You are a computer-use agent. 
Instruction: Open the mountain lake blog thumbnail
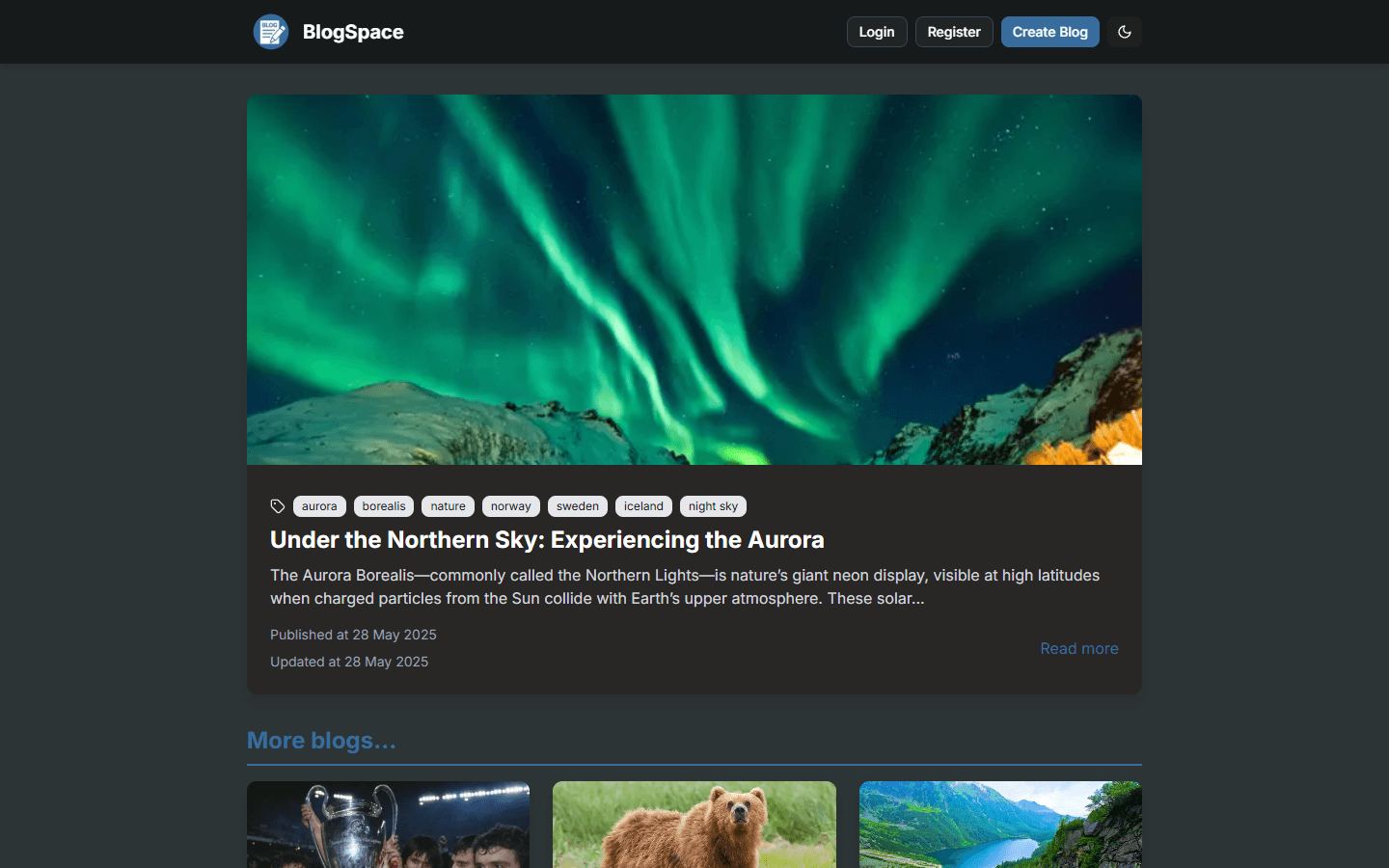(x=1000, y=825)
